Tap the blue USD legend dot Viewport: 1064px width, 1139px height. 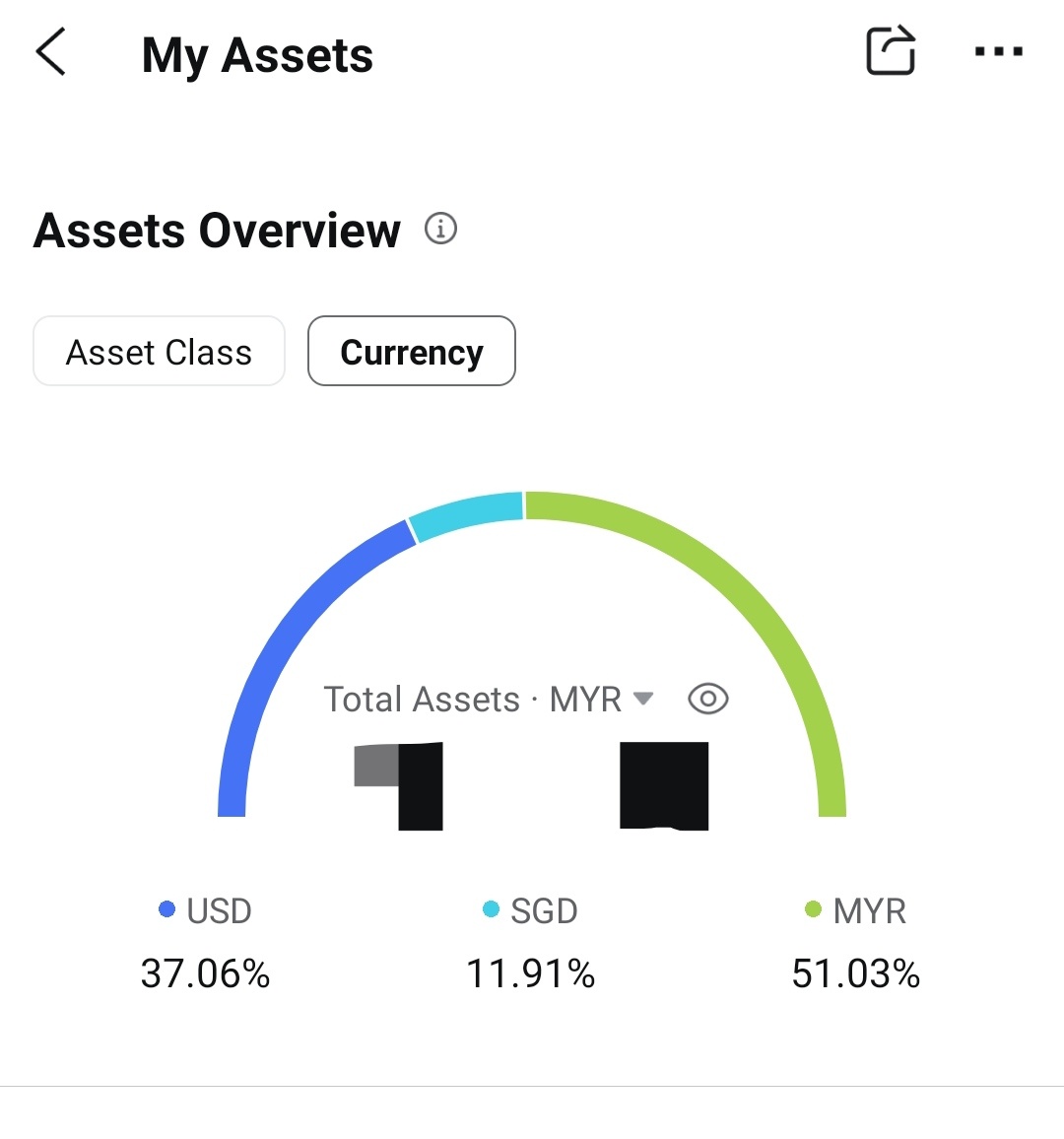point(167,909)
